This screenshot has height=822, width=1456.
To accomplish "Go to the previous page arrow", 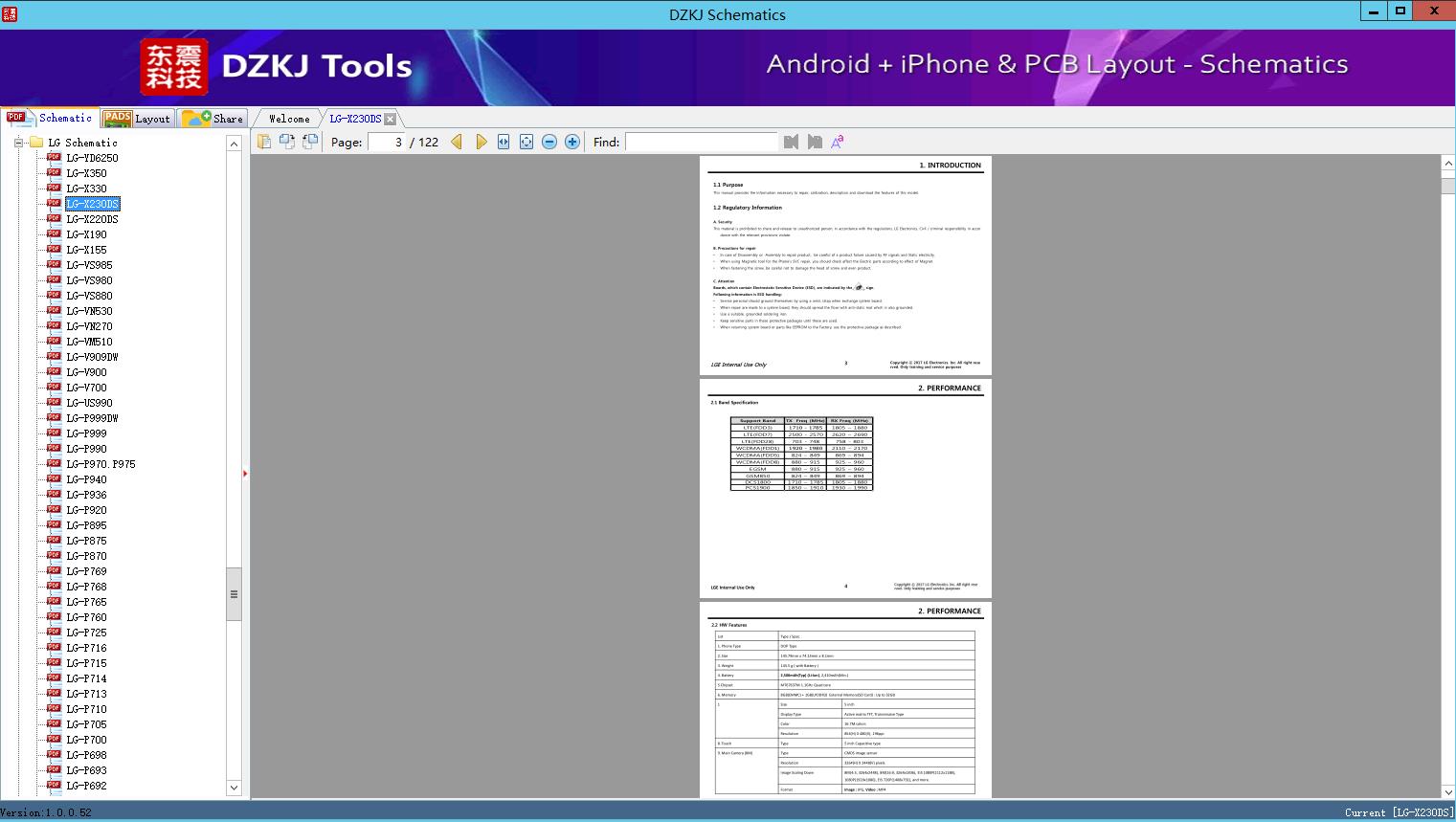I will (x=457, y=142).
